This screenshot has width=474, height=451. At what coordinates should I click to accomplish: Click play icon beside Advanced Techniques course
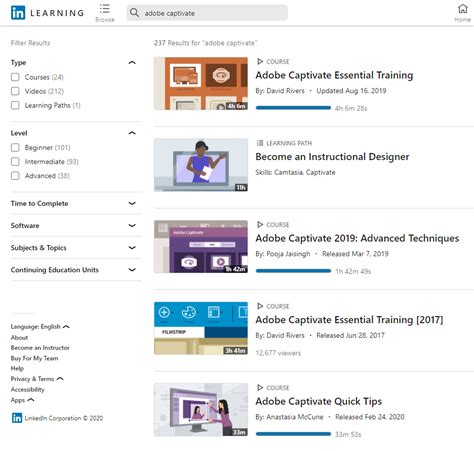tap(260, 225)
